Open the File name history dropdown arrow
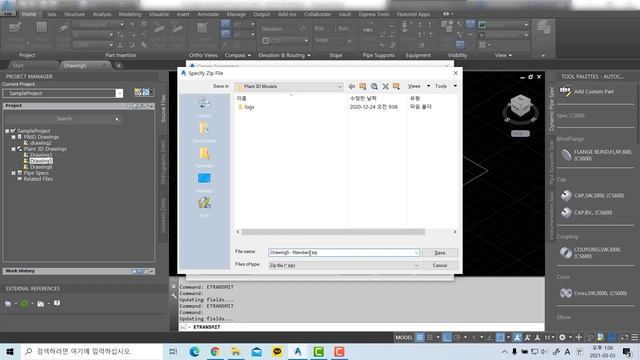 click(x=416, y=253)
